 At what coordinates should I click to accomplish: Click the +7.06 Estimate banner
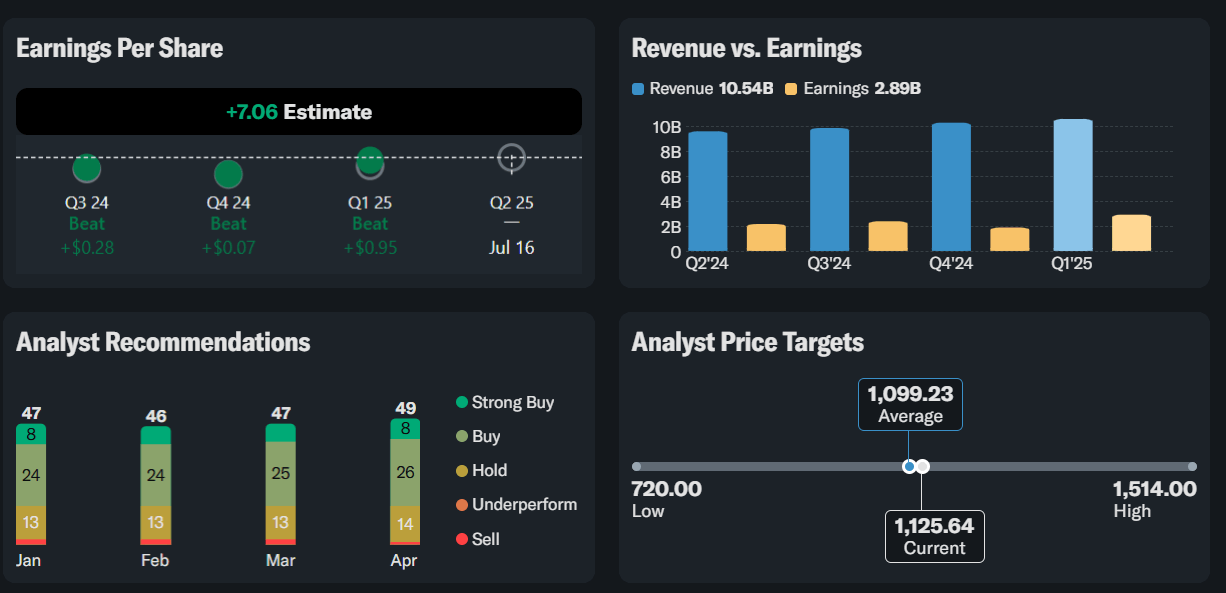point(299,112)
